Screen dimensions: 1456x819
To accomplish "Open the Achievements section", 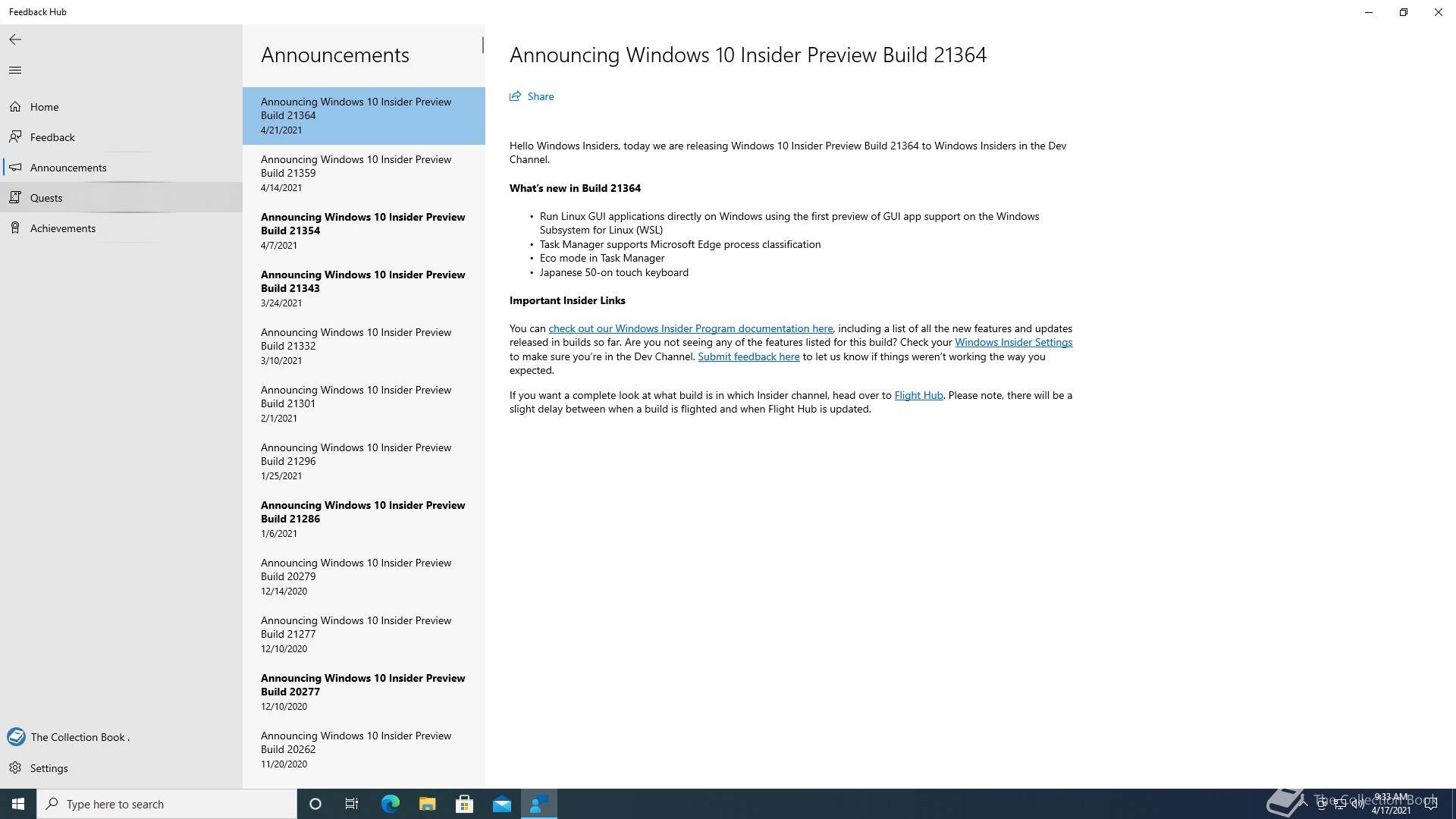I will point(63,228).
